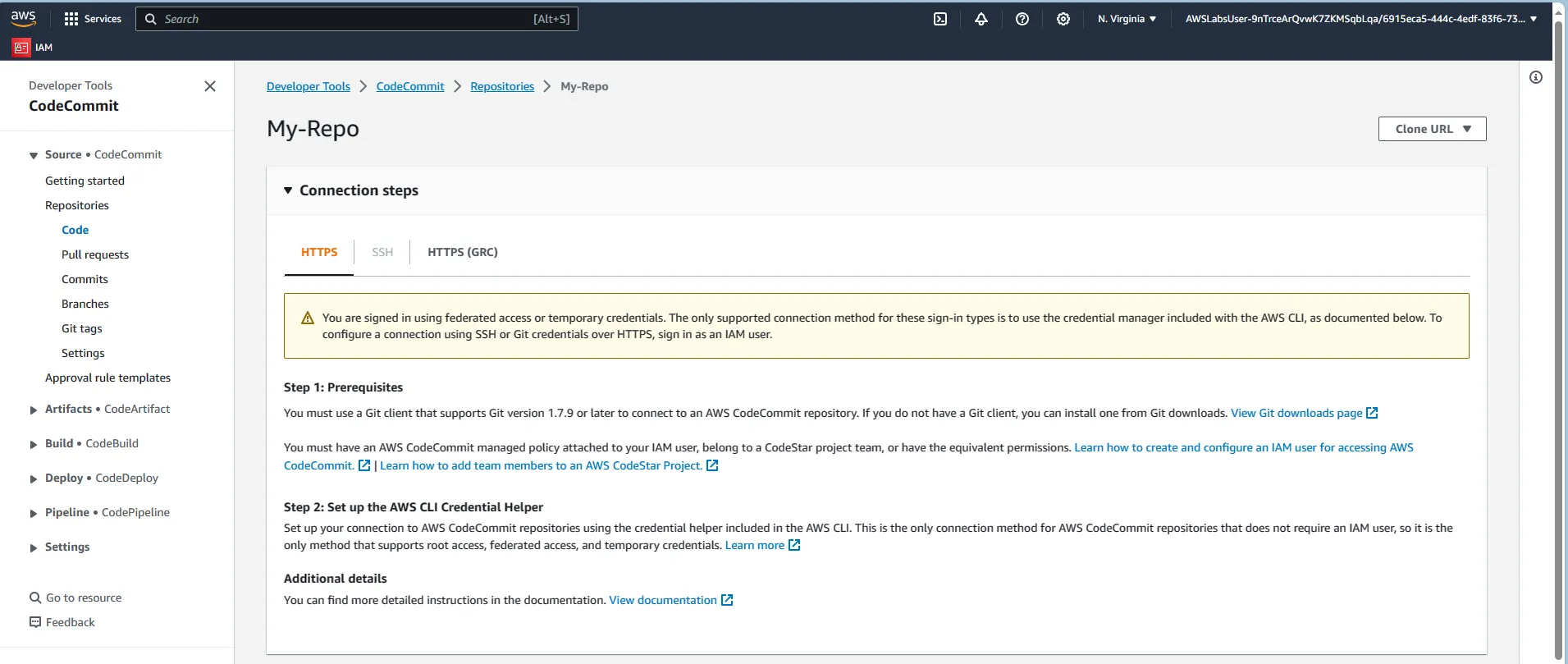
Task: Click the Feedback link
Action: pos(62,622)
